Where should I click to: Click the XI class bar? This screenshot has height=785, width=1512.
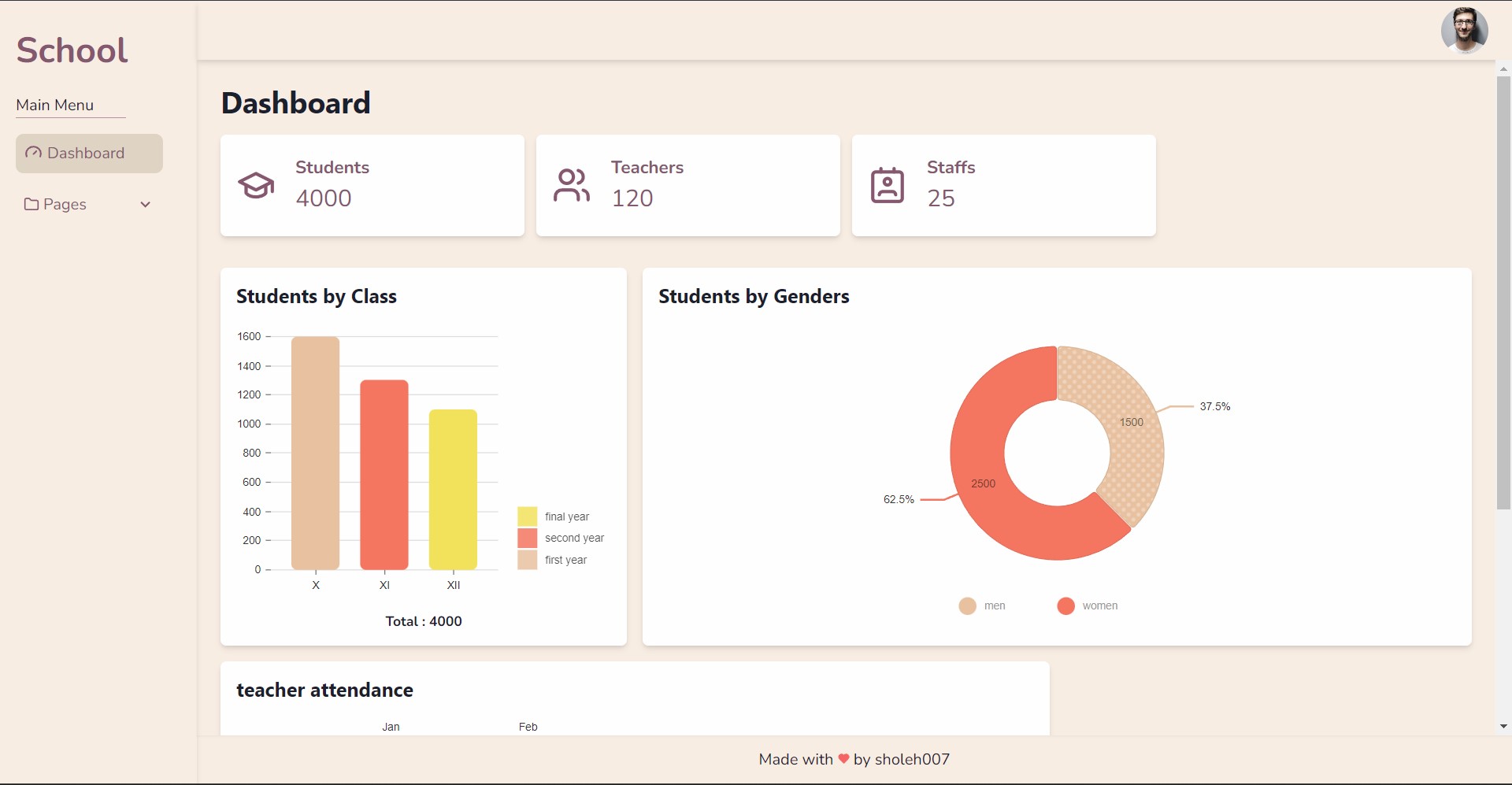point(384,475)
